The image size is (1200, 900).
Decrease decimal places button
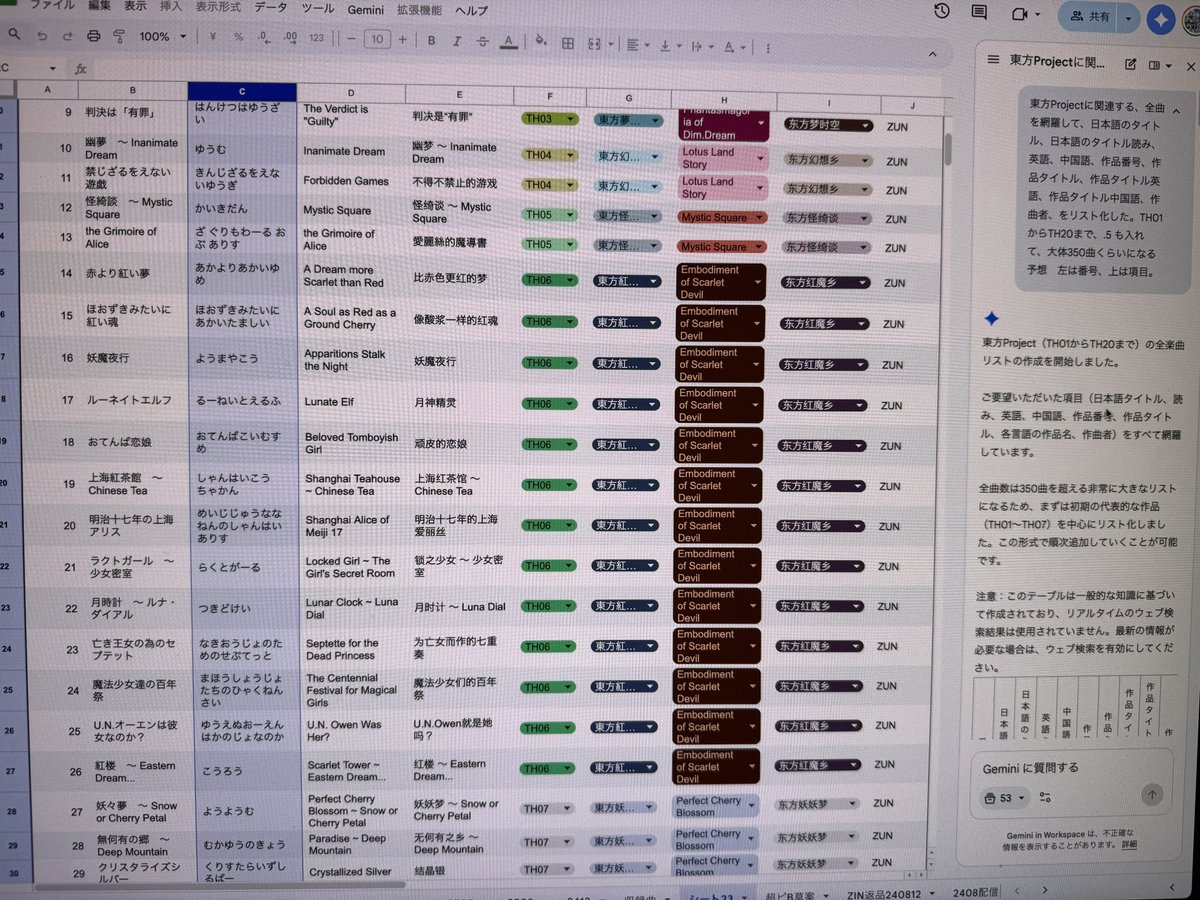[263, 38]
